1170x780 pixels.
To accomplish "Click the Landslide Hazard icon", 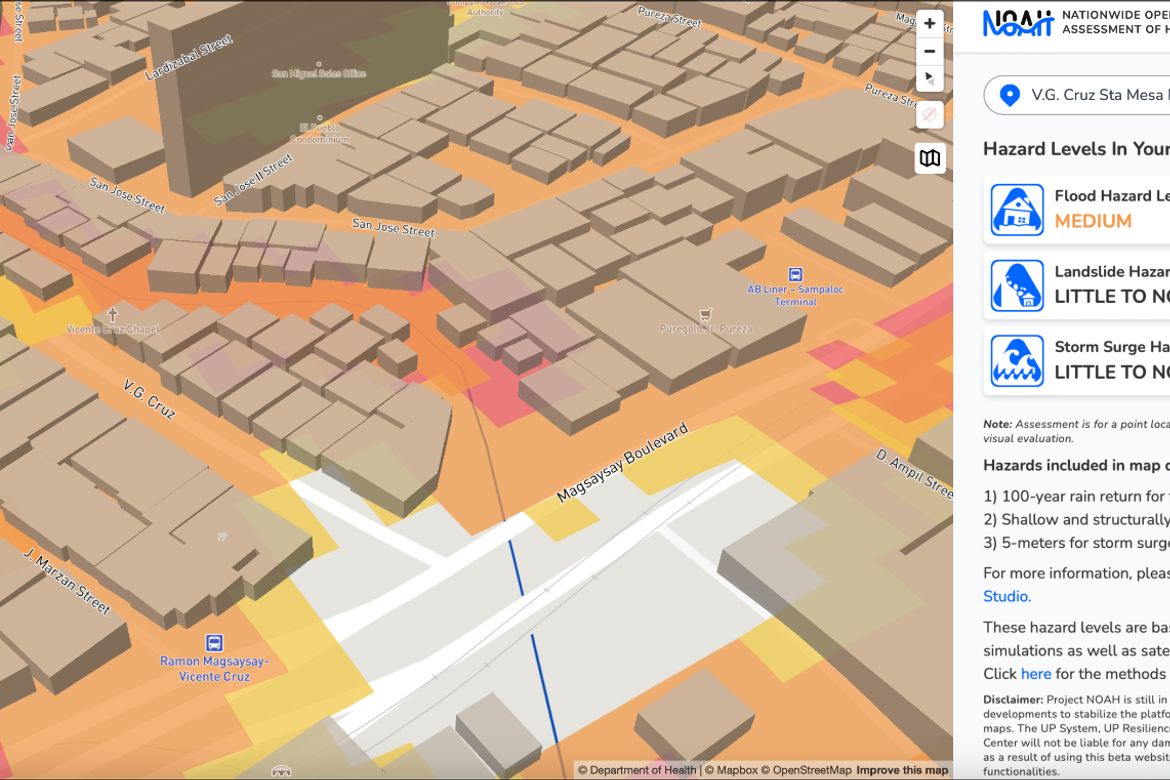I will (x=1017, y=285).
